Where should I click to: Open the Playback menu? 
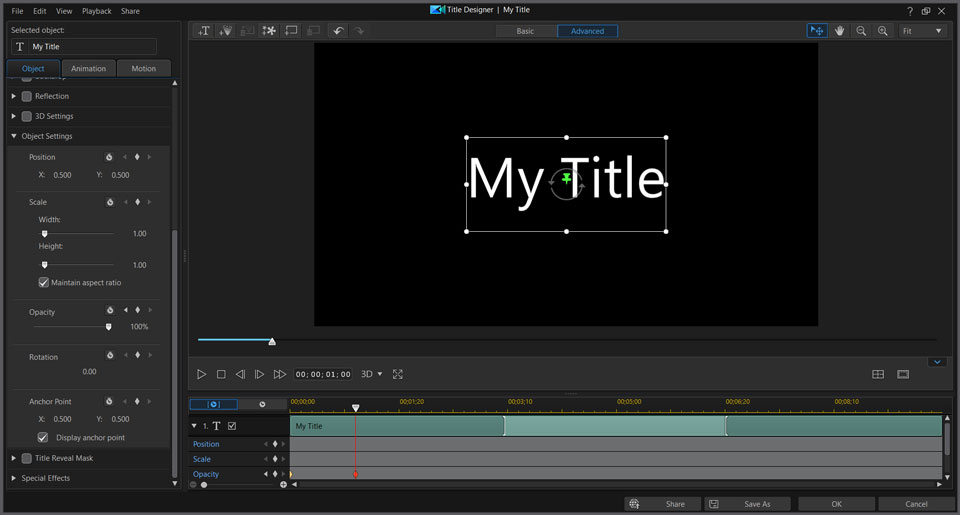click(97, 11)
